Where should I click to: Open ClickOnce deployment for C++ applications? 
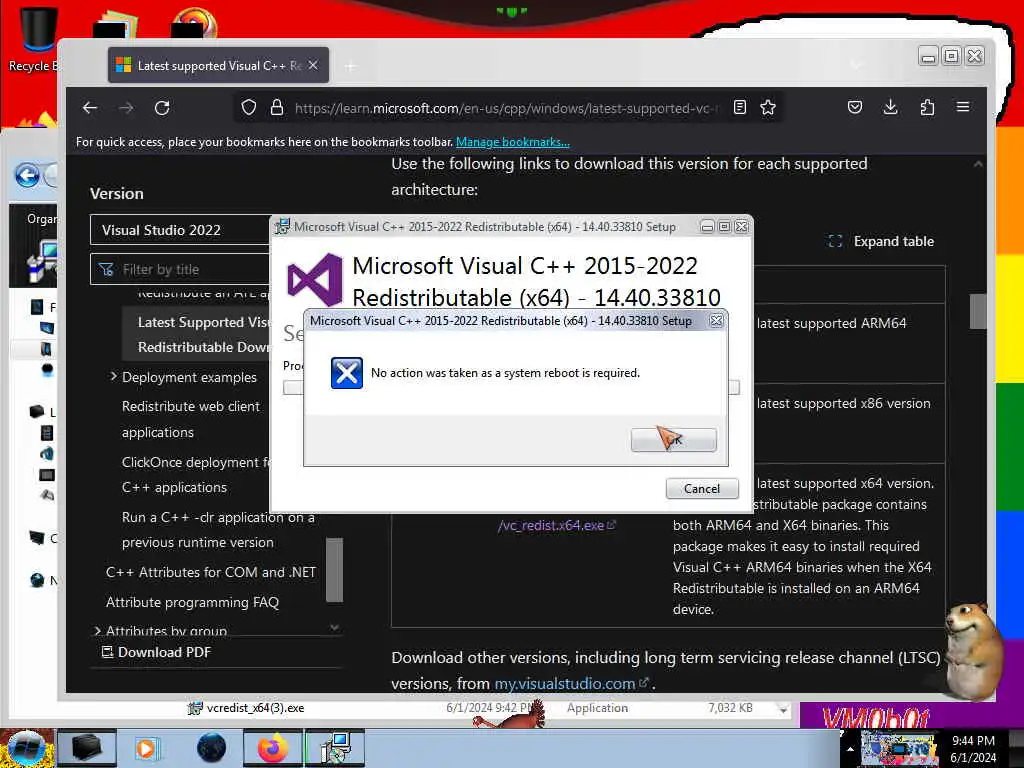195,475
